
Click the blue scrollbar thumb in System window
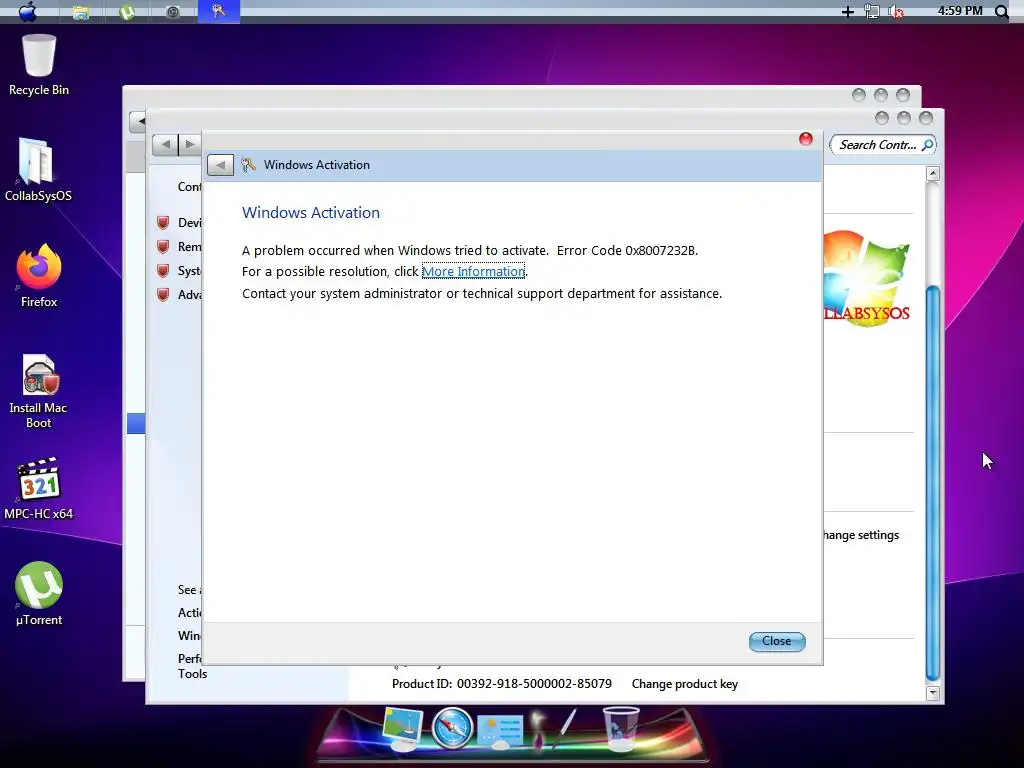click(933, 483)
